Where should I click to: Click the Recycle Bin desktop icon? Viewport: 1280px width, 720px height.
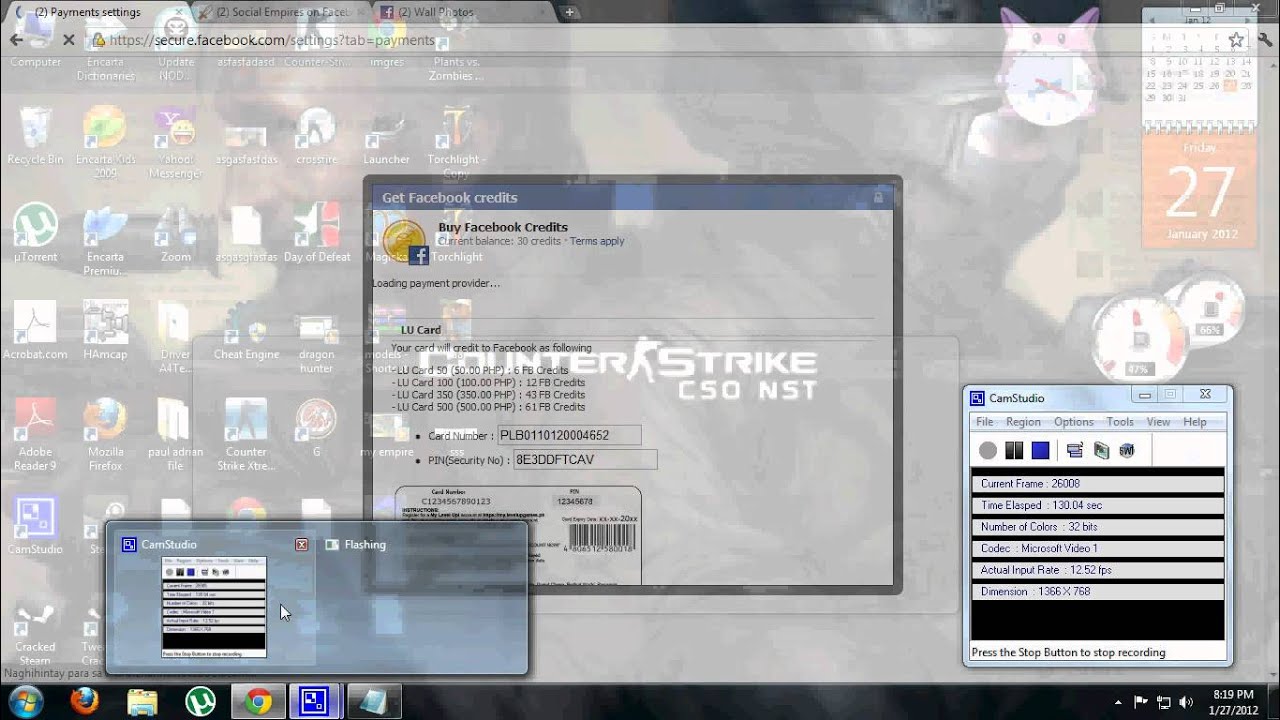click(x=35, y=138)
